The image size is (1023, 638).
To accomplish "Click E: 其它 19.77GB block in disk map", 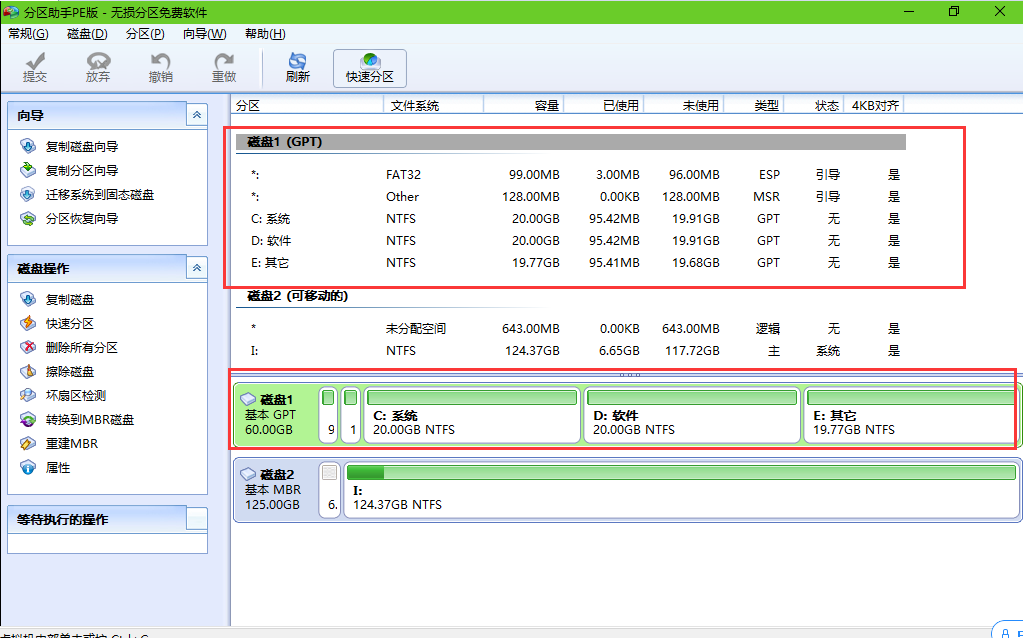I will point(911,415).
